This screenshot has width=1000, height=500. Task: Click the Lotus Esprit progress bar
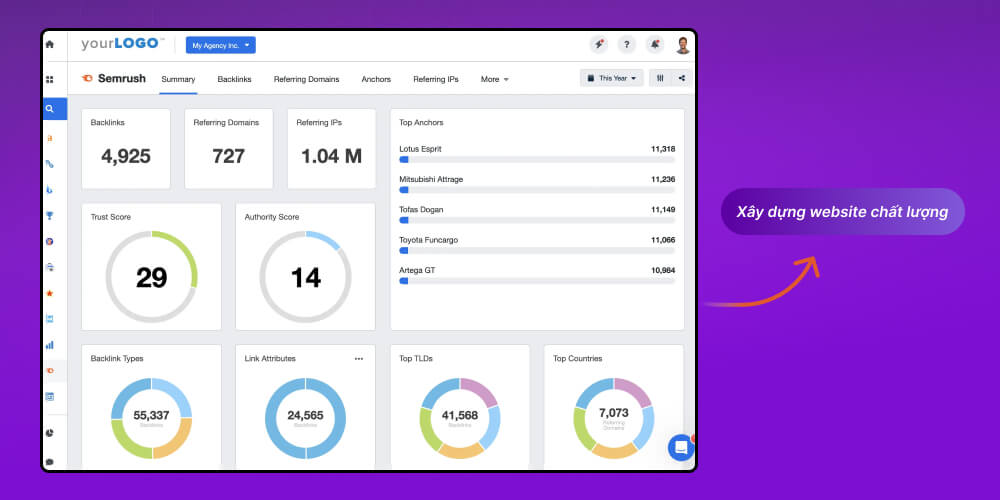click(x=537, y=159)
